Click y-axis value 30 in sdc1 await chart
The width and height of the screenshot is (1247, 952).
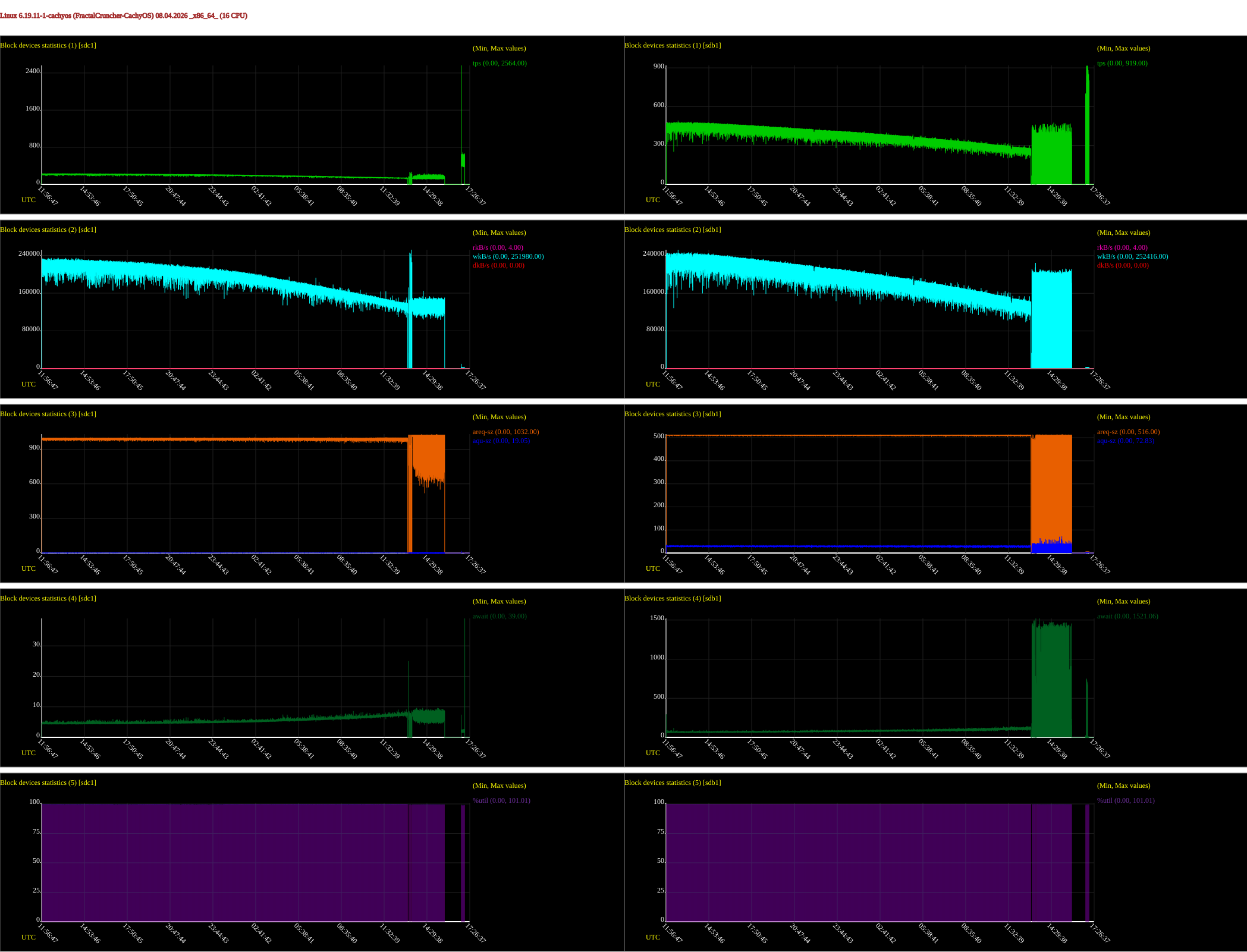pos(36,644)
